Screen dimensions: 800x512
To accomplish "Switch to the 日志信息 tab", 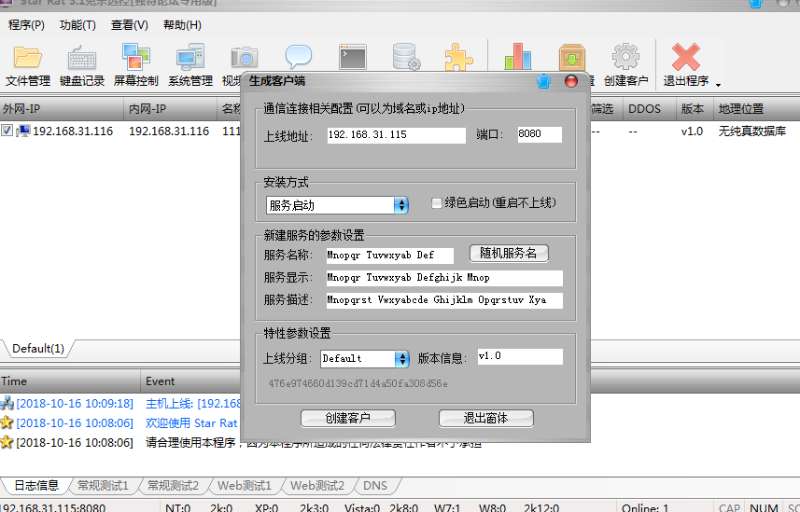I will [x=36, y=485].
